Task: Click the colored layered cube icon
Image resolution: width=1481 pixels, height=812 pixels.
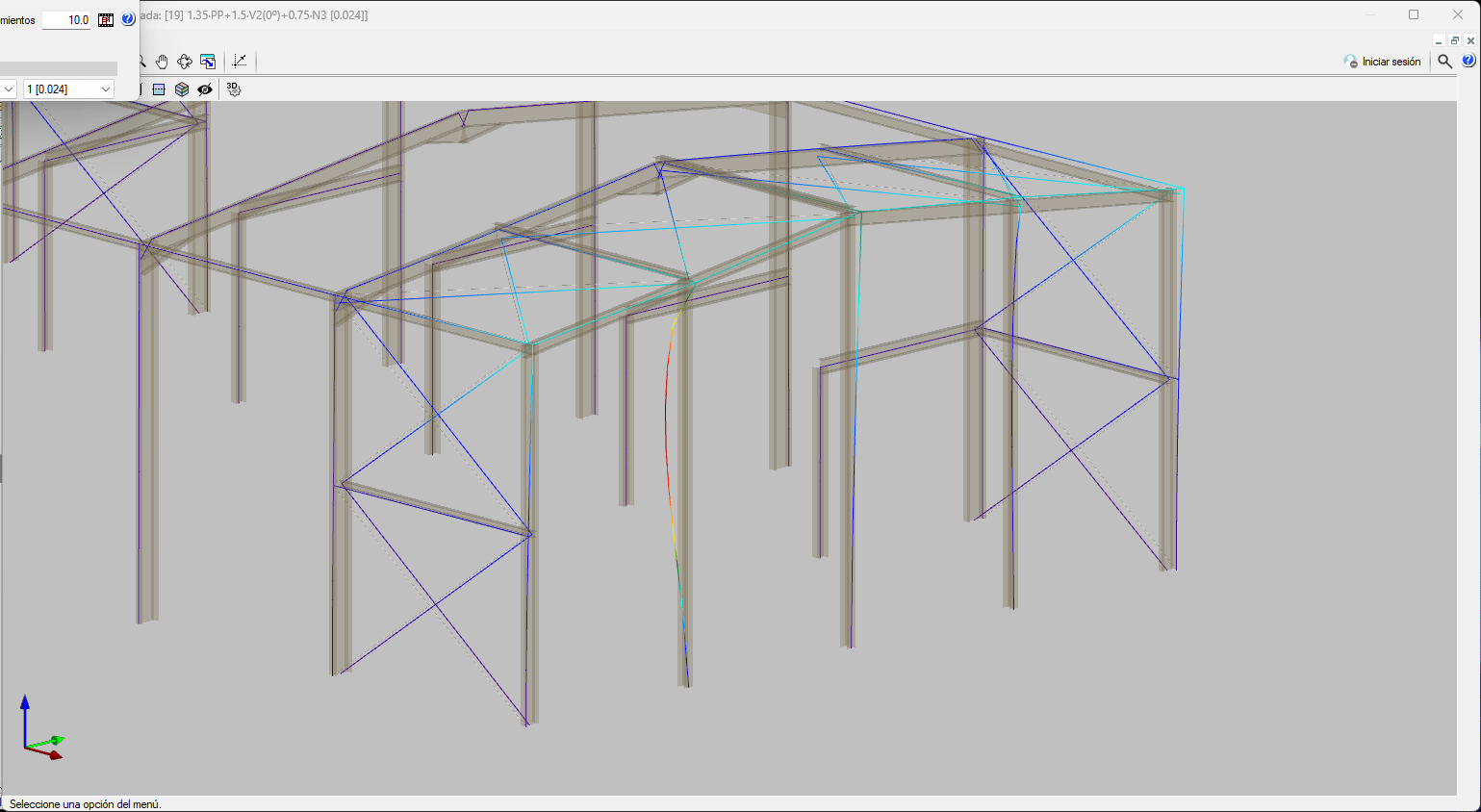Action: (182, 89)
